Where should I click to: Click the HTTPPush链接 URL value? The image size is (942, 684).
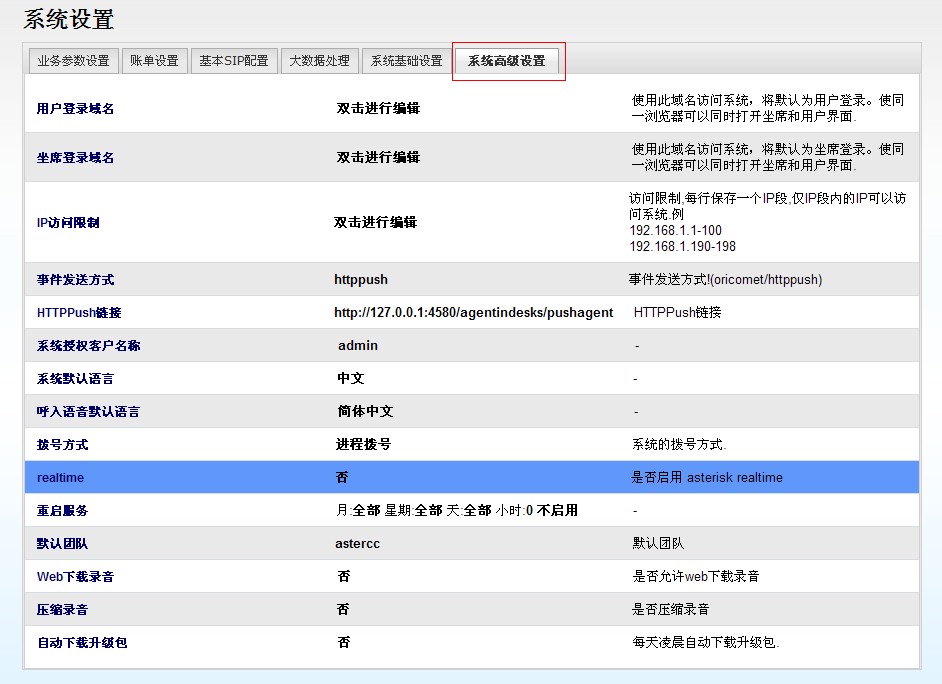pos(473,313)
